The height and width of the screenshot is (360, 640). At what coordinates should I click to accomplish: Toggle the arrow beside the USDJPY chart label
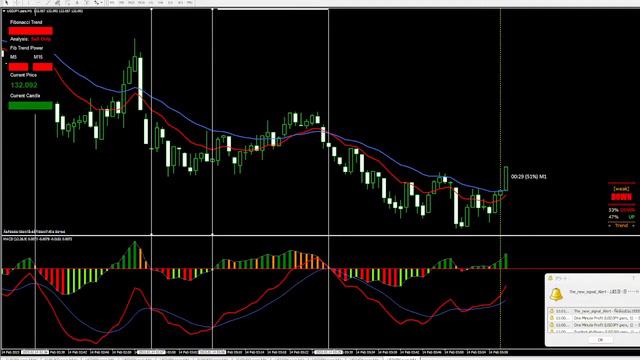4,11
